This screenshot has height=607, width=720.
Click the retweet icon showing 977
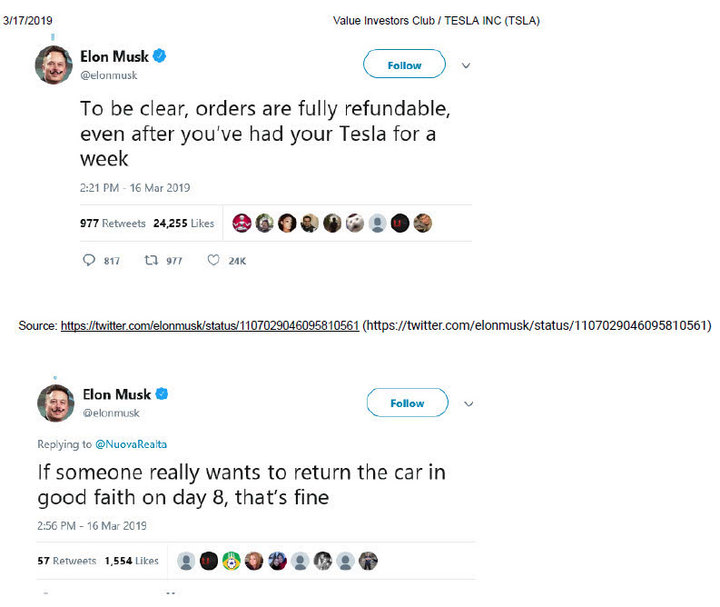coord(153,260)
